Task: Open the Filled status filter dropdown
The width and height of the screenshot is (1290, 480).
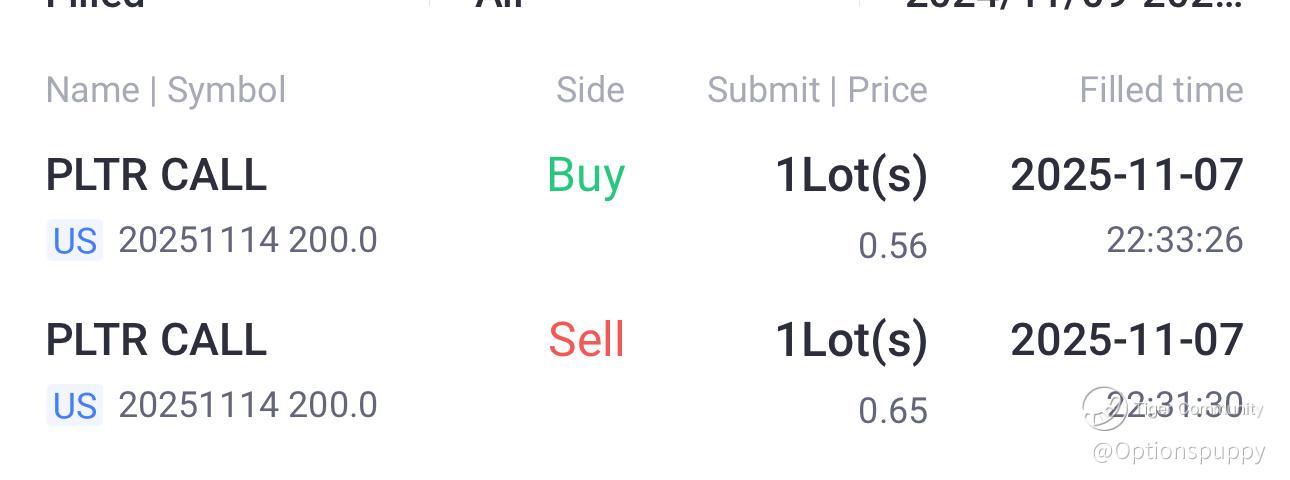Action: [95, 3]
